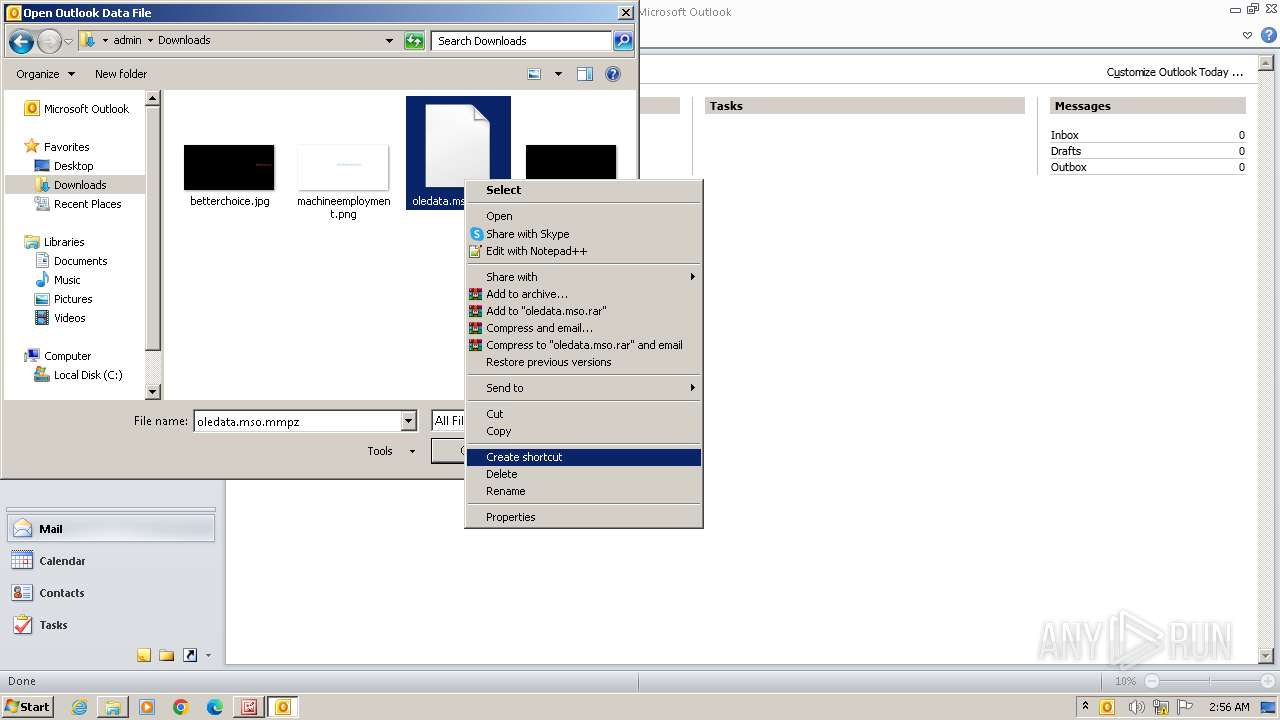Open dialog help question mark icon

click(x=613, y=74)
